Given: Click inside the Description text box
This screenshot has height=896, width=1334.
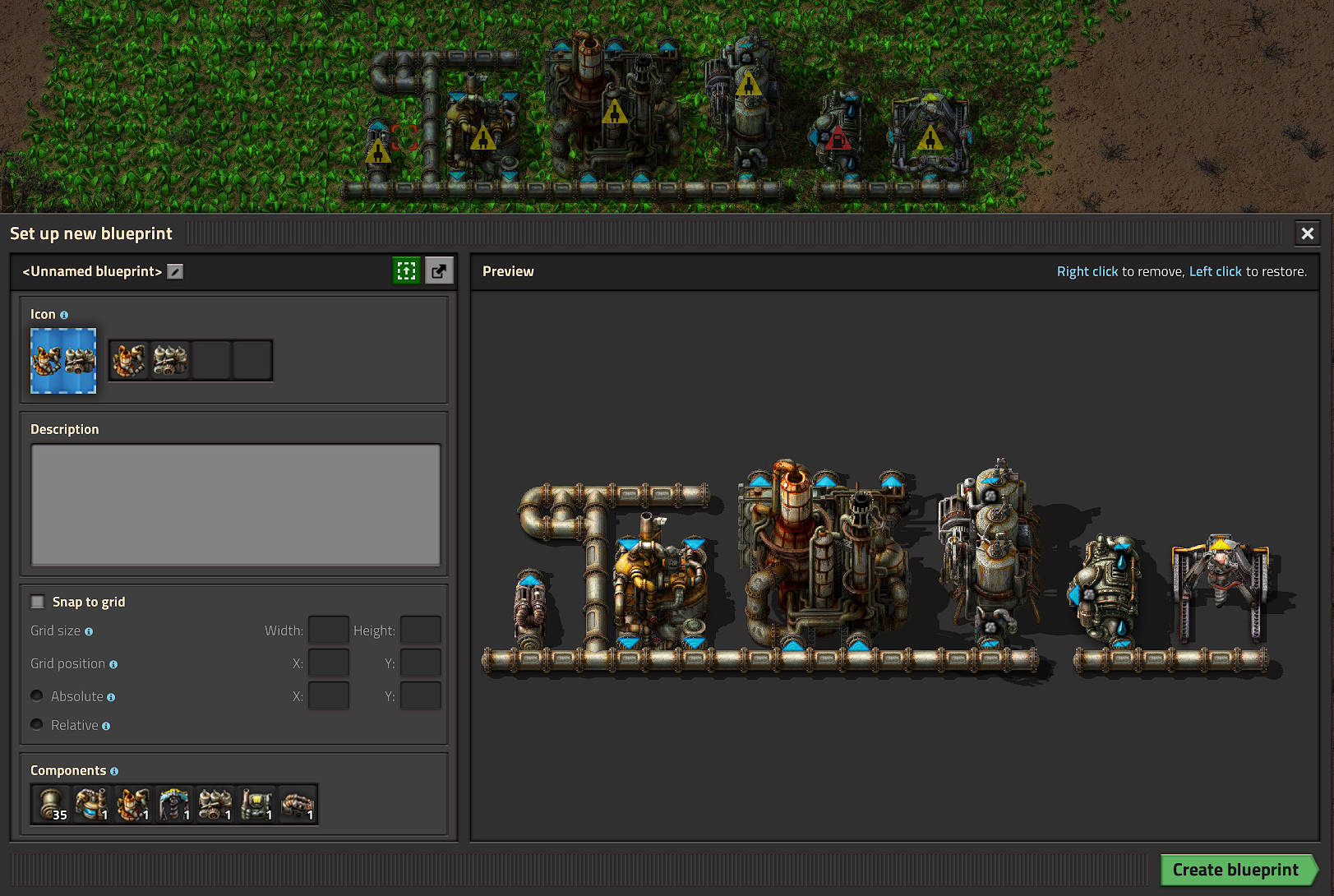Looking at the screenshot, I should [x=236, y=505].
